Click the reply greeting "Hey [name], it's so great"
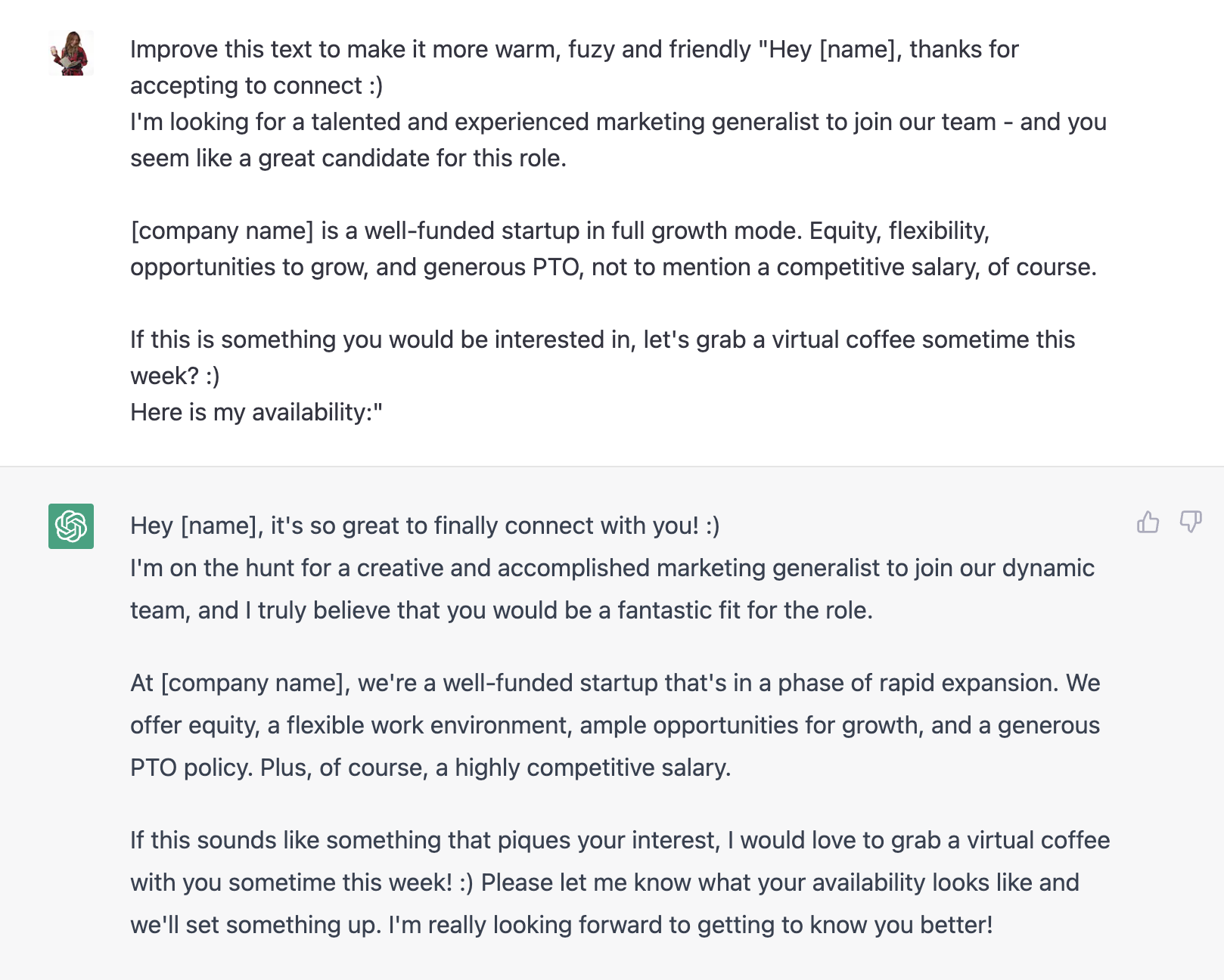This screenshot has width=1224, height=980. click(x=424, y=526)
